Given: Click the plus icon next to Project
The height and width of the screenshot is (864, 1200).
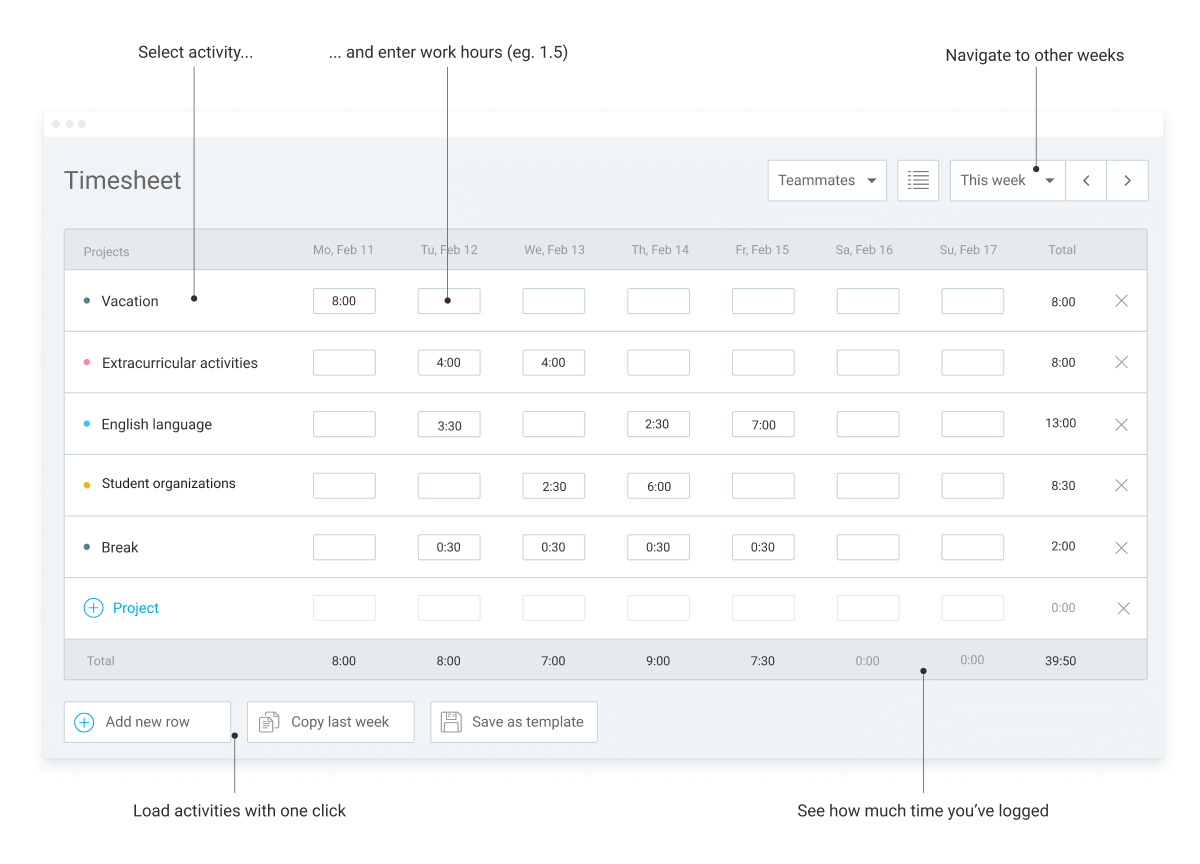Looking at the screenshot, I should pos(92,607).
